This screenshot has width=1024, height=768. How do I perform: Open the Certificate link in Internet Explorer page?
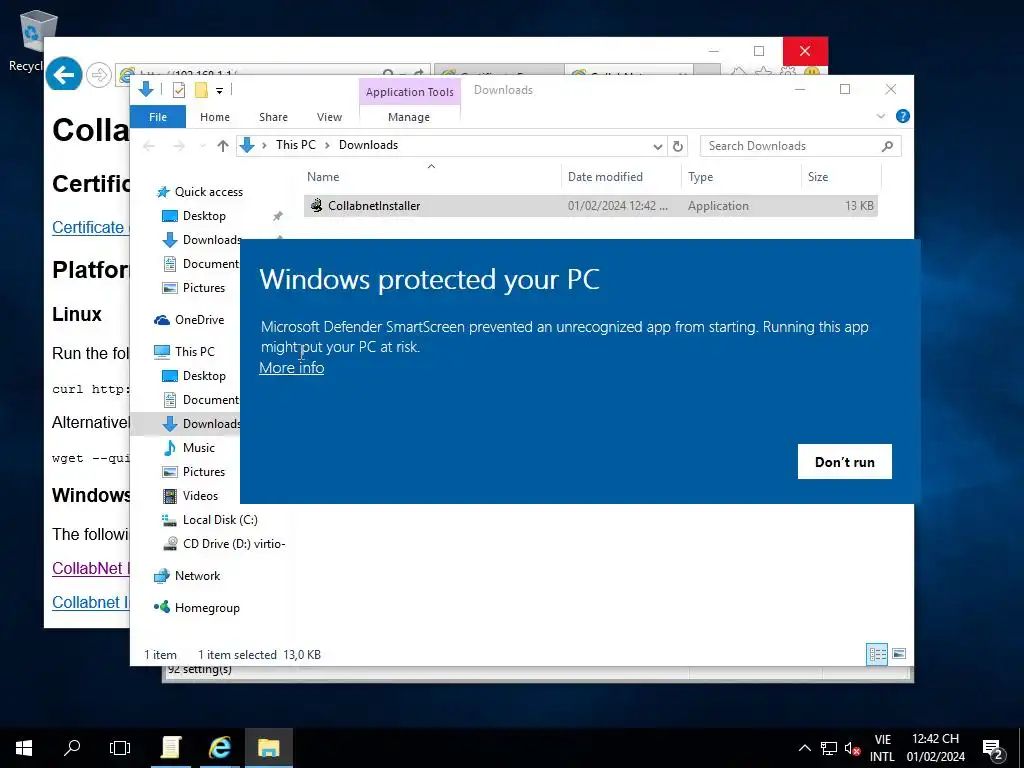[91, 227]
